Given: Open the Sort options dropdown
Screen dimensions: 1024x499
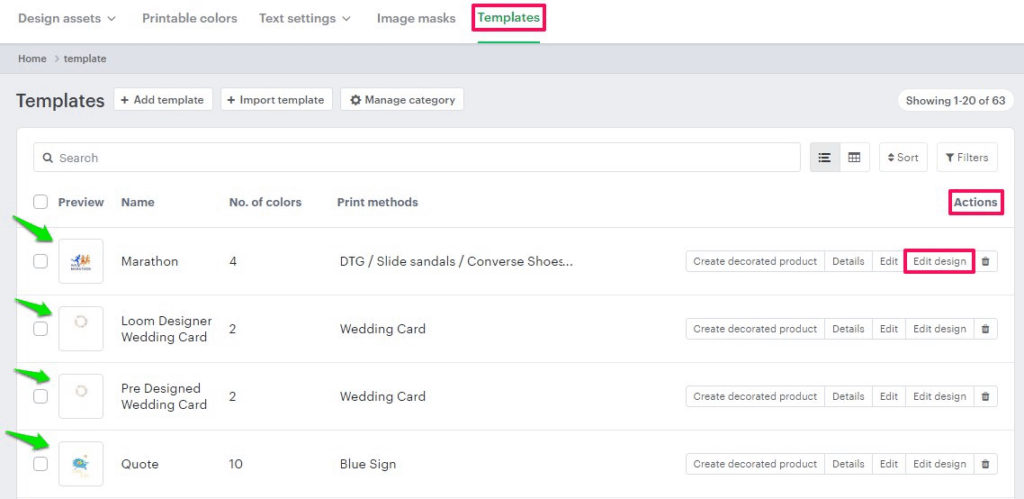Looking at the screenshot, I should [903, 158].
